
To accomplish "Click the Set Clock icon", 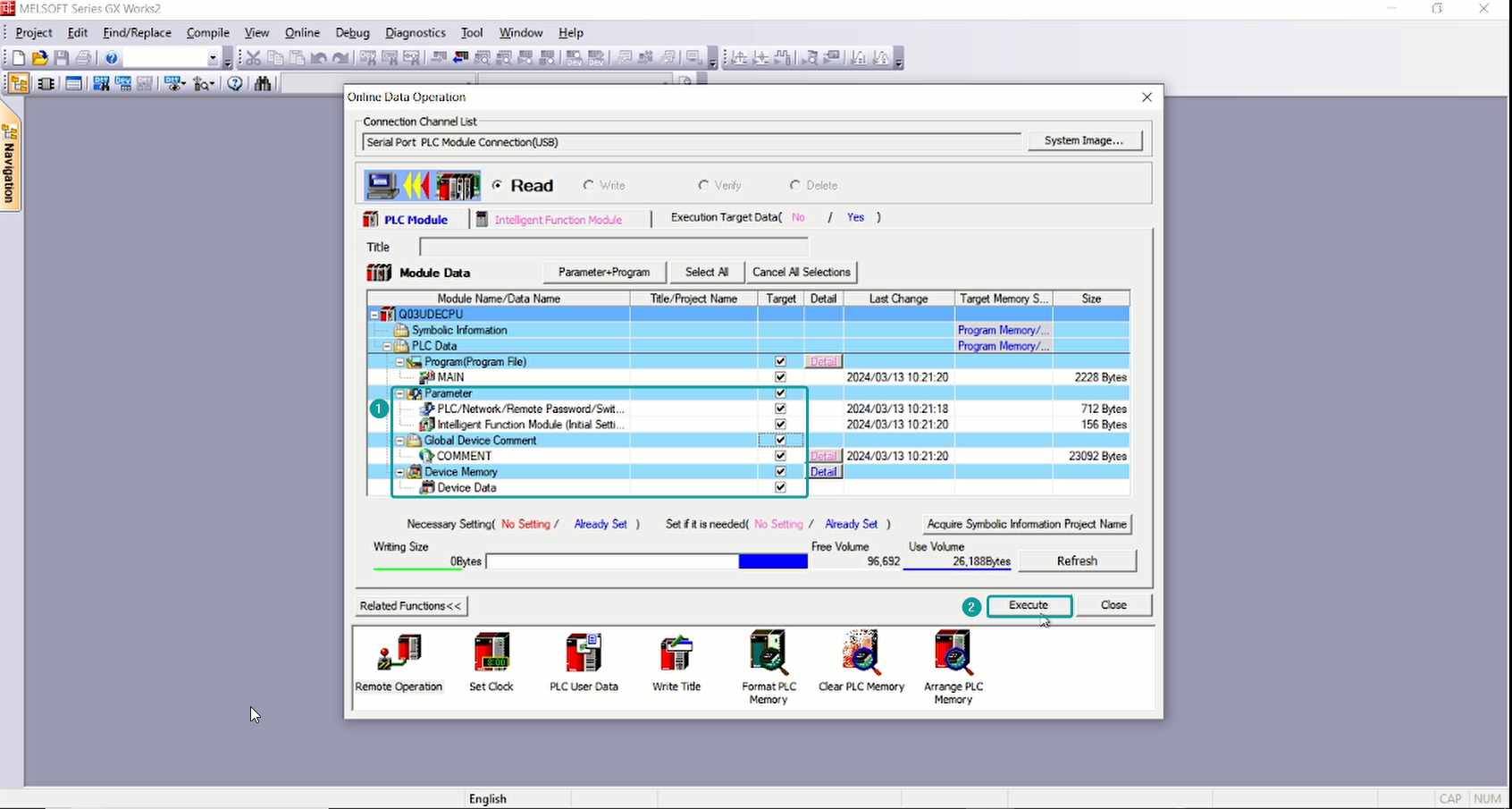I will pos(491,653).
